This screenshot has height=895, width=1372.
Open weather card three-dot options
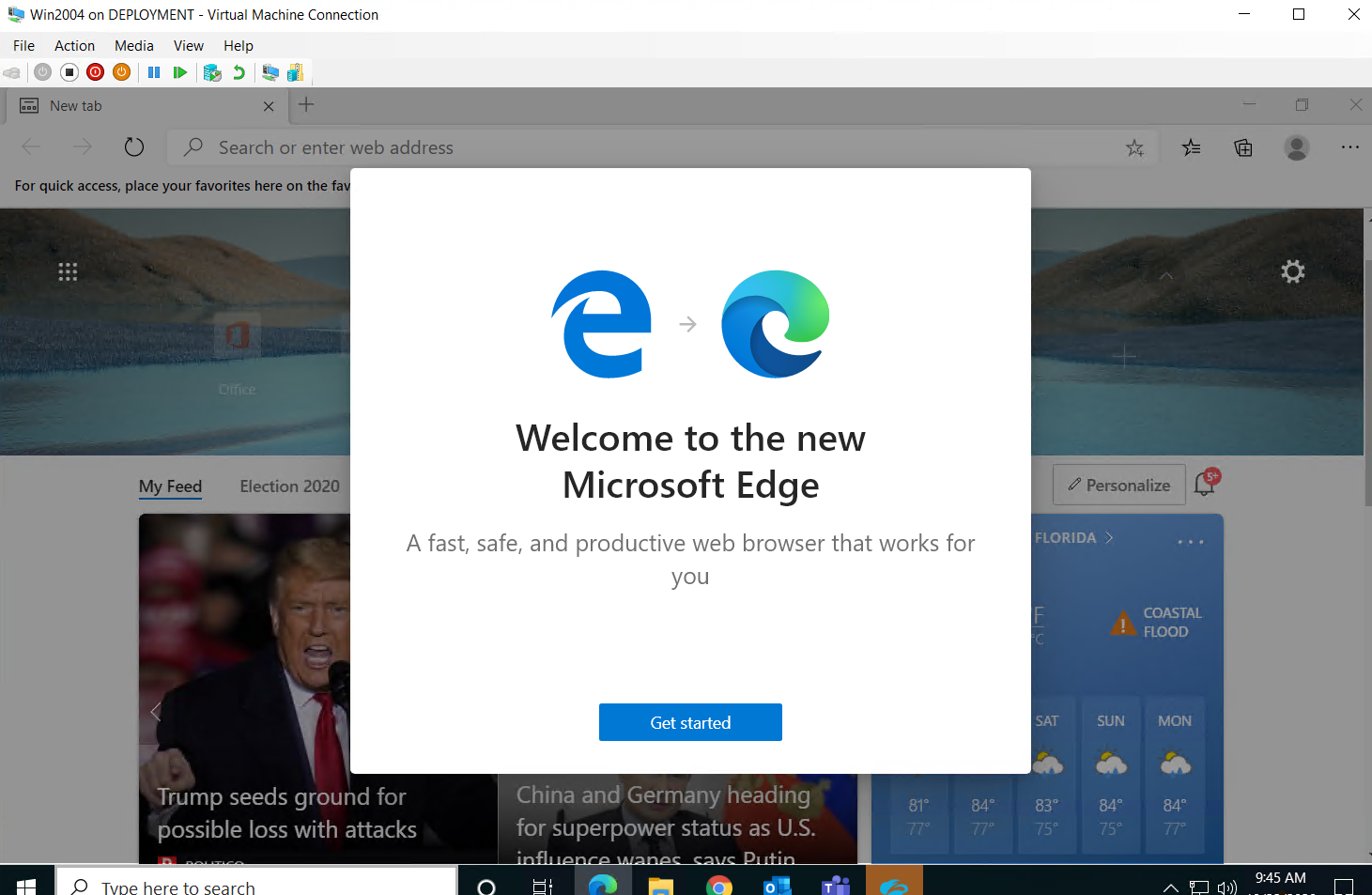pyautogui.click(x=1191, y=541)
